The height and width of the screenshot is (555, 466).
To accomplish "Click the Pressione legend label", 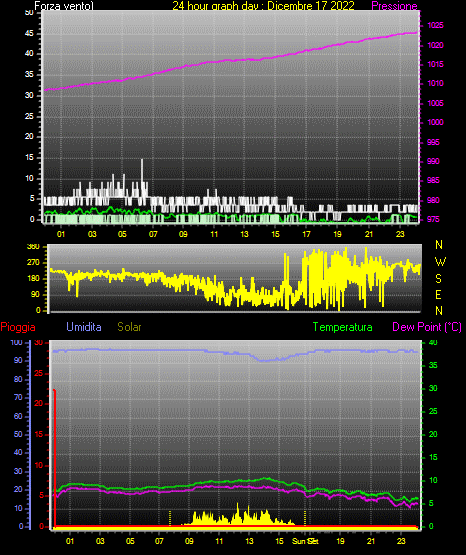I will point(394,6).
